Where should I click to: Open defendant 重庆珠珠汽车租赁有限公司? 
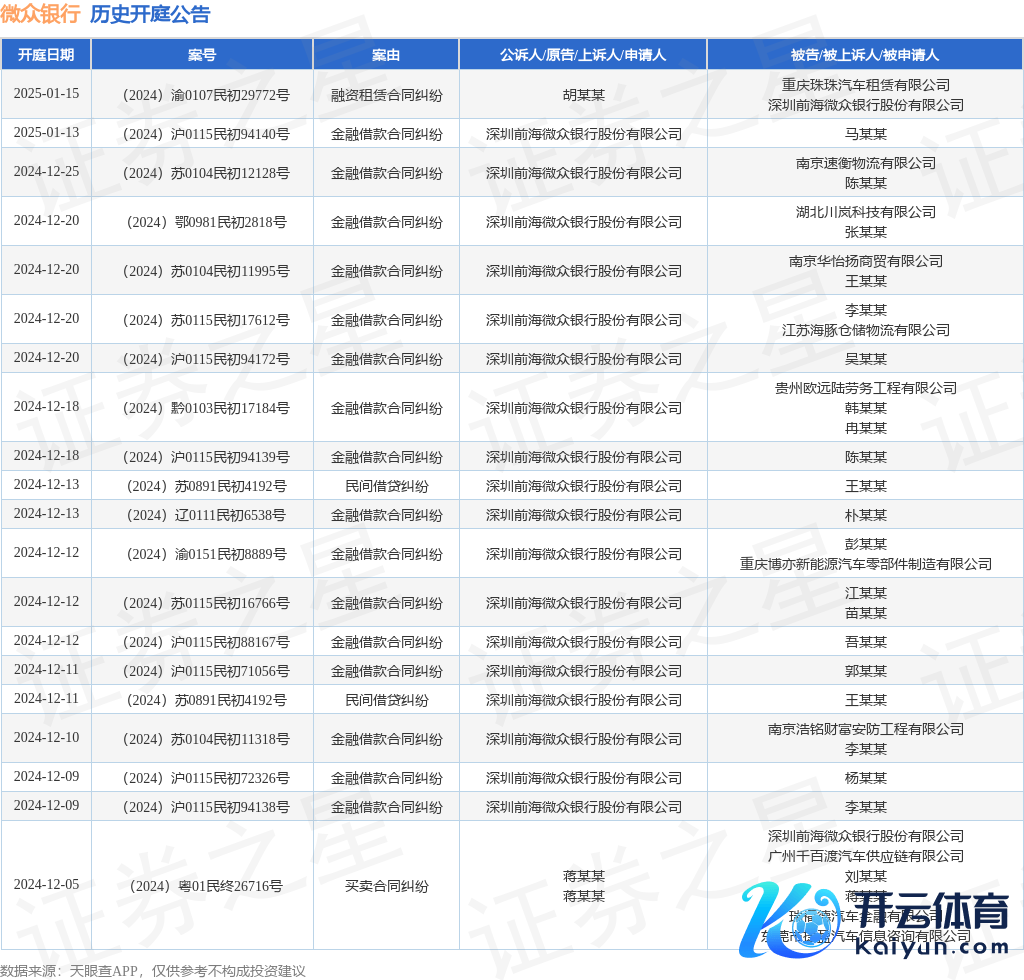865,85
